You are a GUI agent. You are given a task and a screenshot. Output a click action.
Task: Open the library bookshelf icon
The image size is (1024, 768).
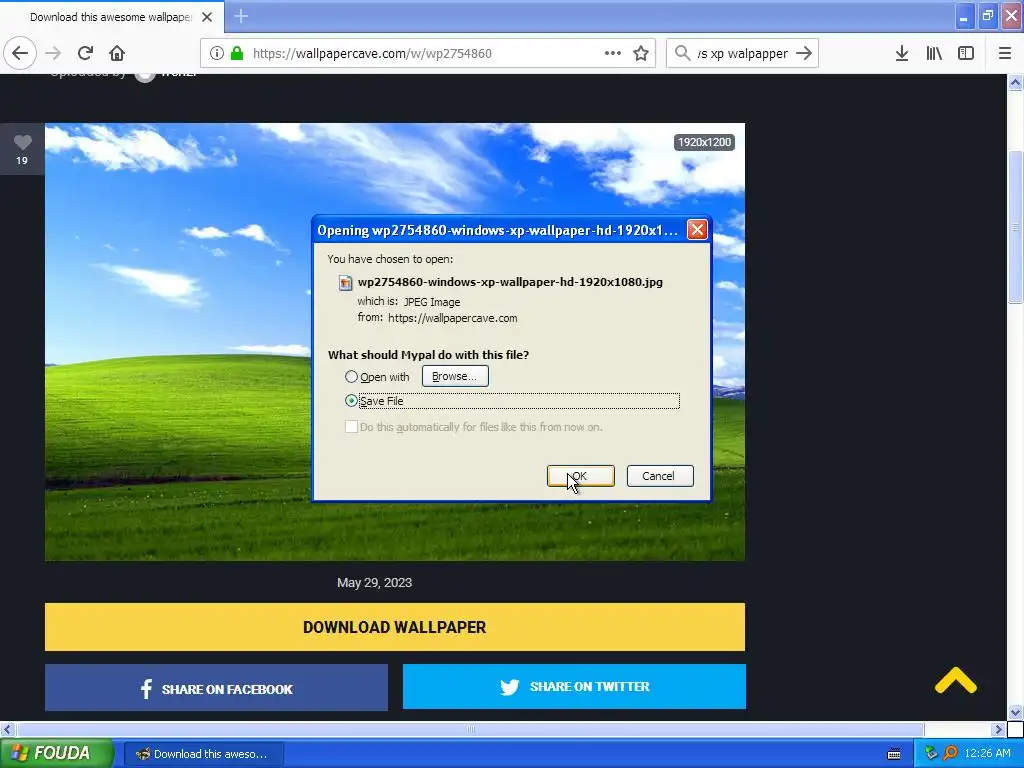pos(934,53)
